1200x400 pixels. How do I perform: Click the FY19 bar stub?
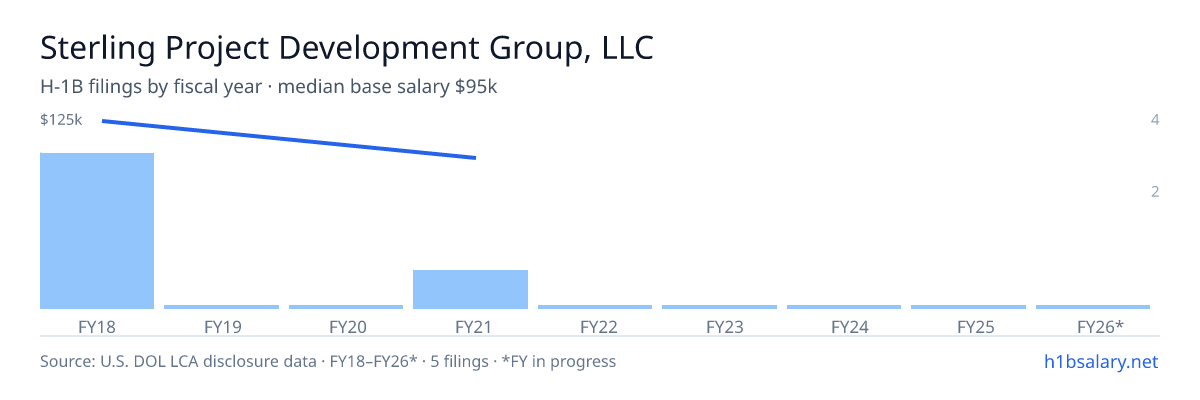click(x=221, y=307)
